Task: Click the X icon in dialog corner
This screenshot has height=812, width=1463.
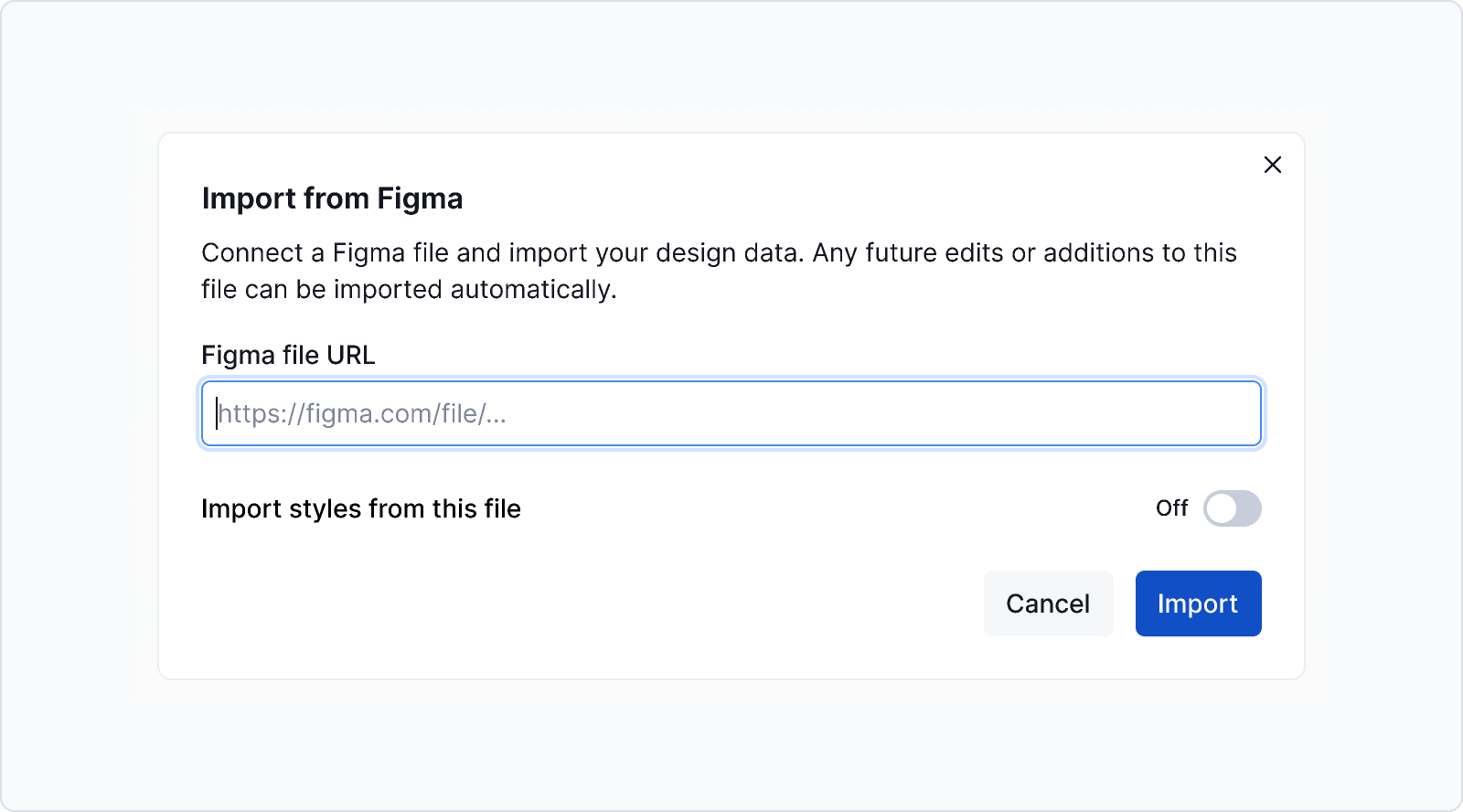Action: tap(1272, 165)
